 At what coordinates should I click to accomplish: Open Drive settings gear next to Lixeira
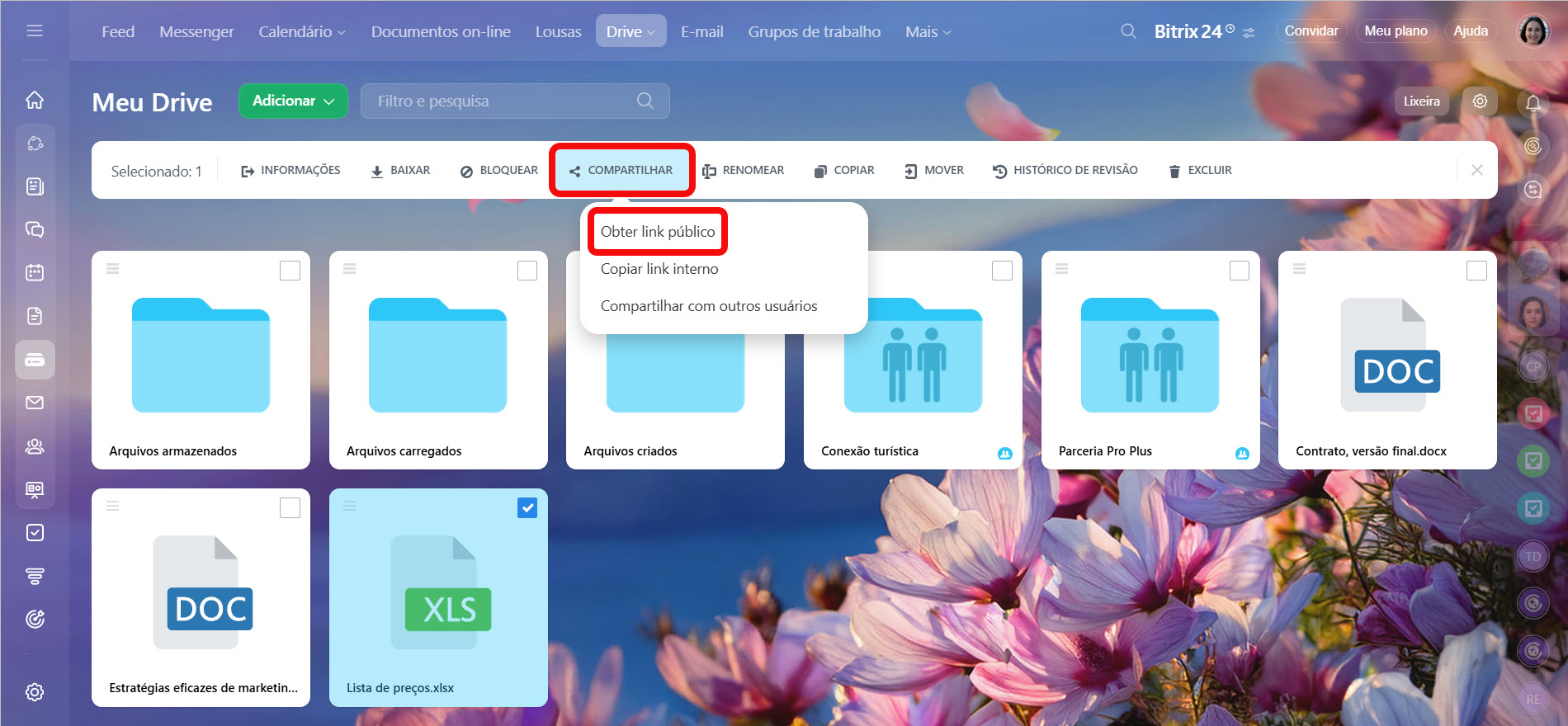pos(1480,101)
